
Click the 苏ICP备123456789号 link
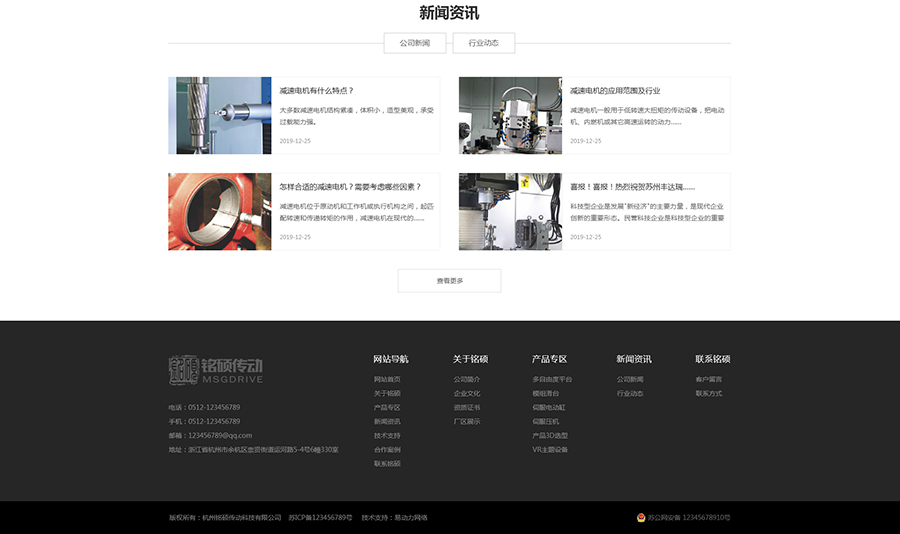[320, 517]
